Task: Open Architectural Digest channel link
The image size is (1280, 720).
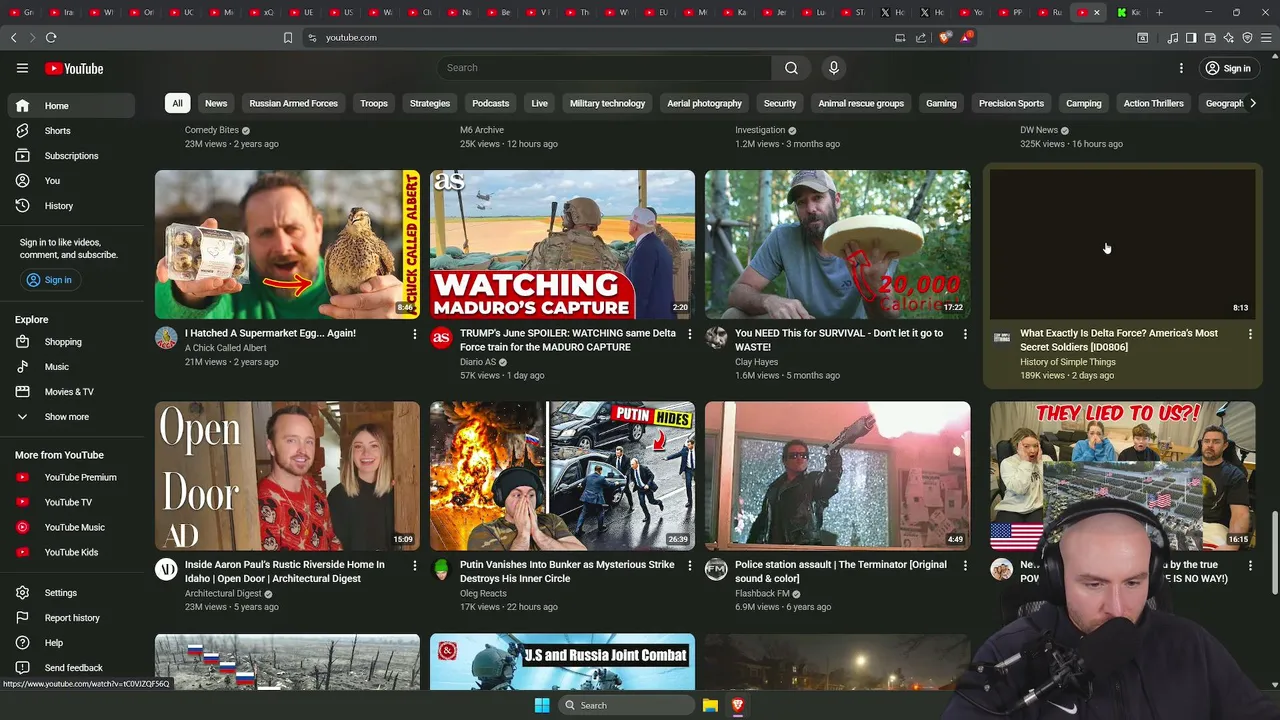Action: tap(223, 594)
